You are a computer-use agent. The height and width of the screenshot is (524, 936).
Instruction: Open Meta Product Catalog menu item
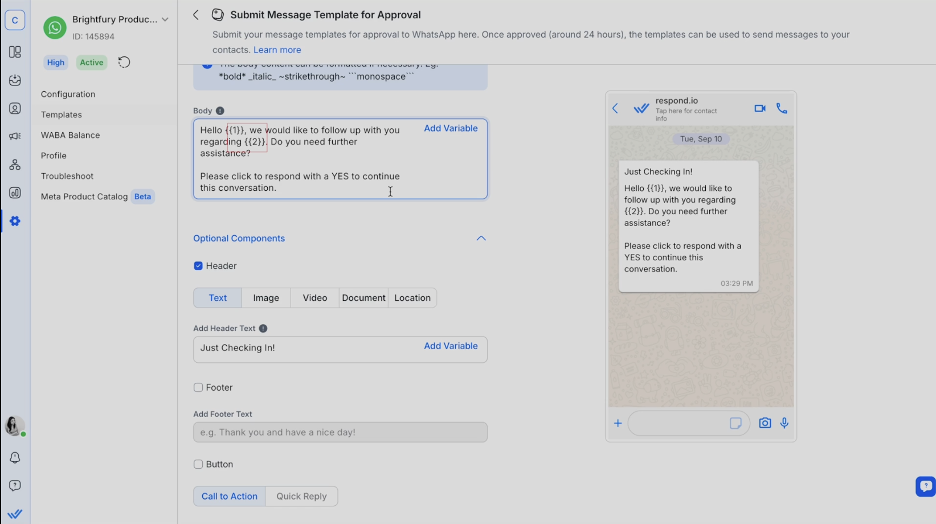[x=84, y=196]
